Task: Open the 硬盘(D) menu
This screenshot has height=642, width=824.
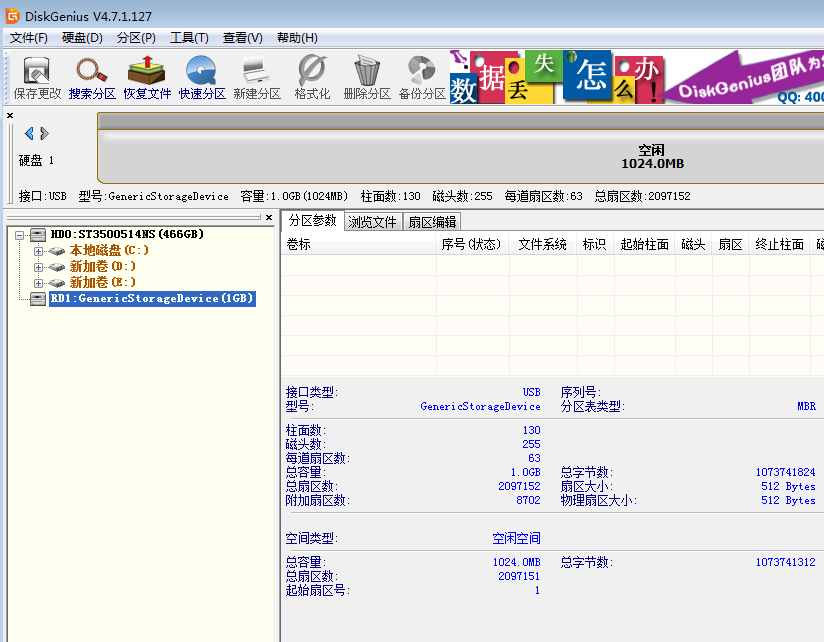Action: tap(82, 38)
